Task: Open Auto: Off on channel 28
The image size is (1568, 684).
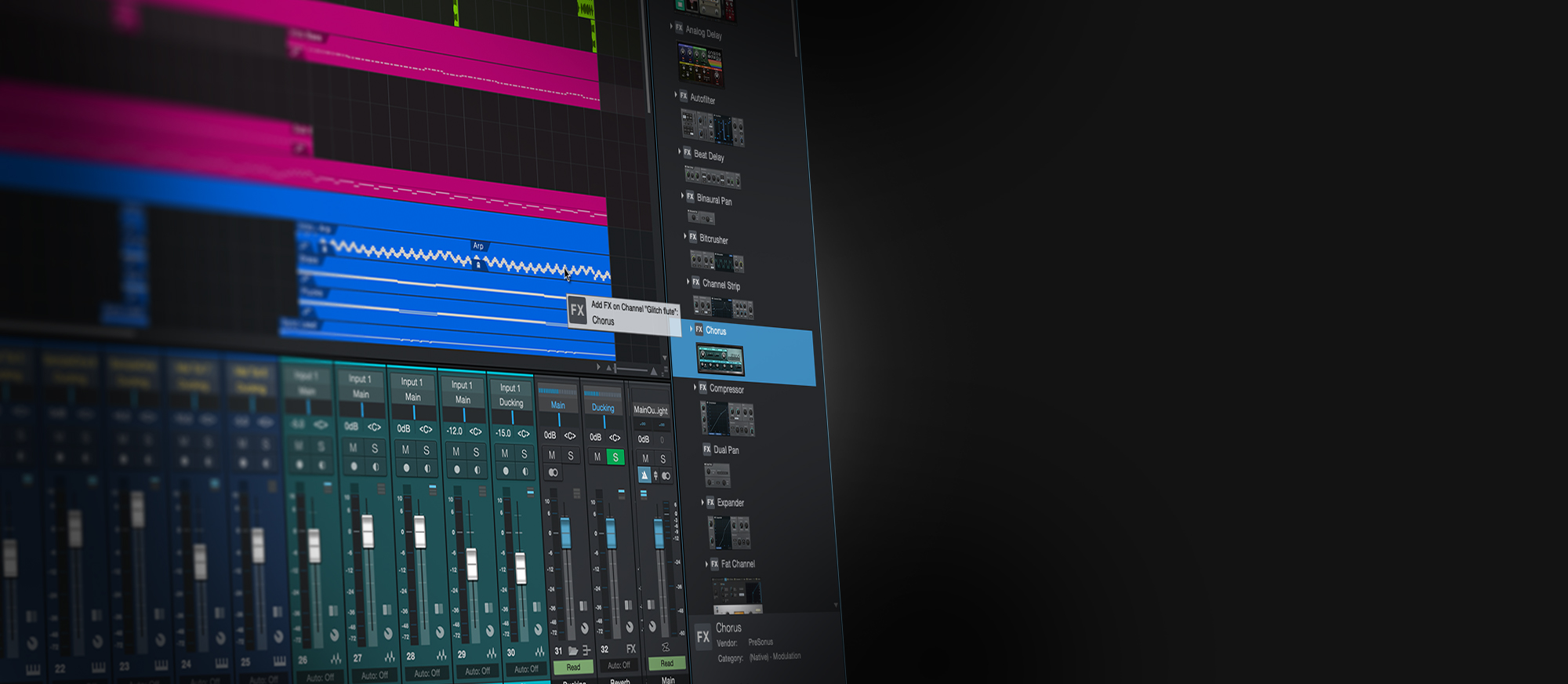Action: (x=426, y=673)
